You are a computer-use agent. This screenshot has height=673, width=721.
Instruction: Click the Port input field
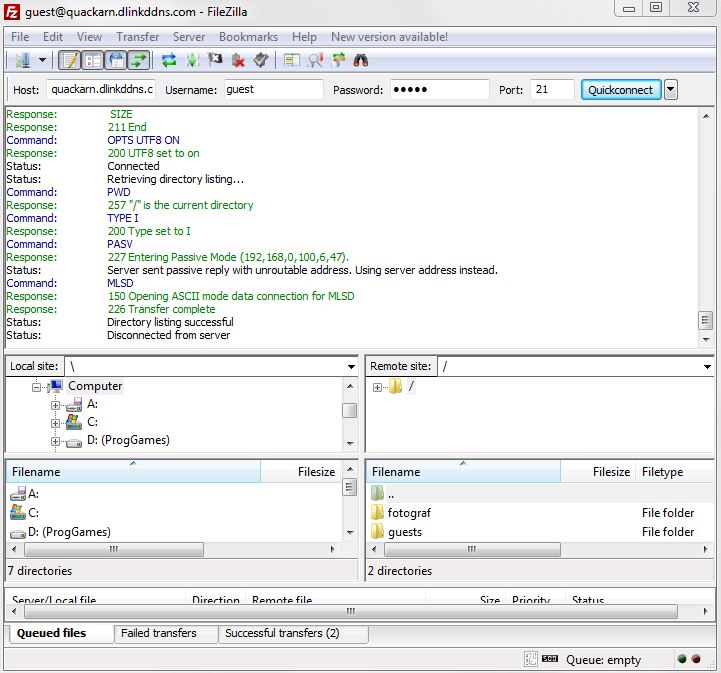(552, 89)
